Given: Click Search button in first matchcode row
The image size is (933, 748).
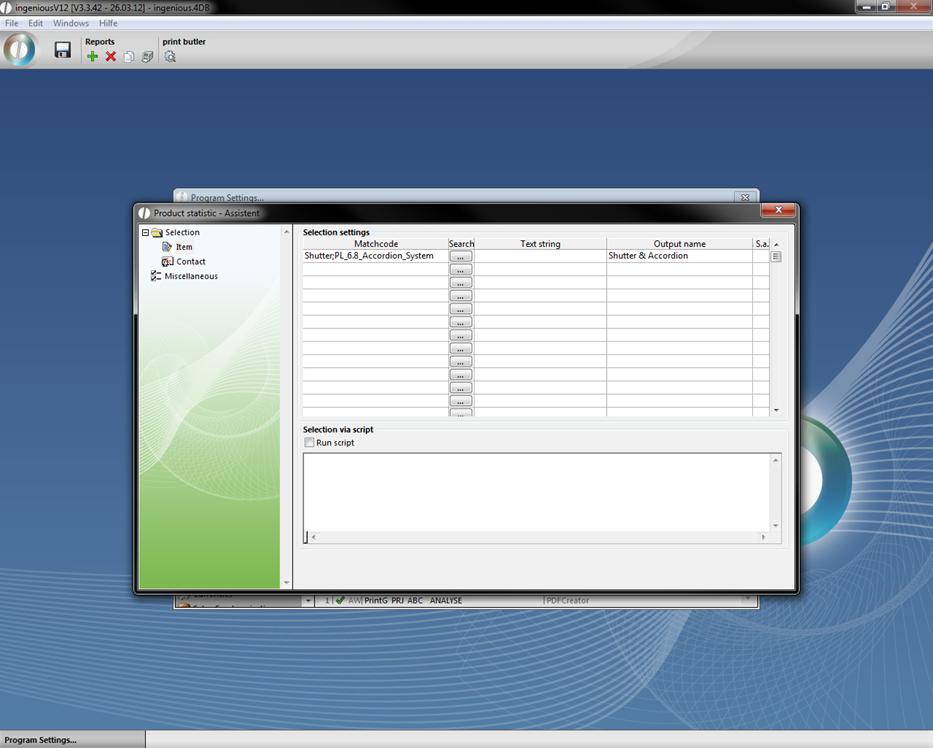Looking at the screenshot, I should tap(460, 257).
